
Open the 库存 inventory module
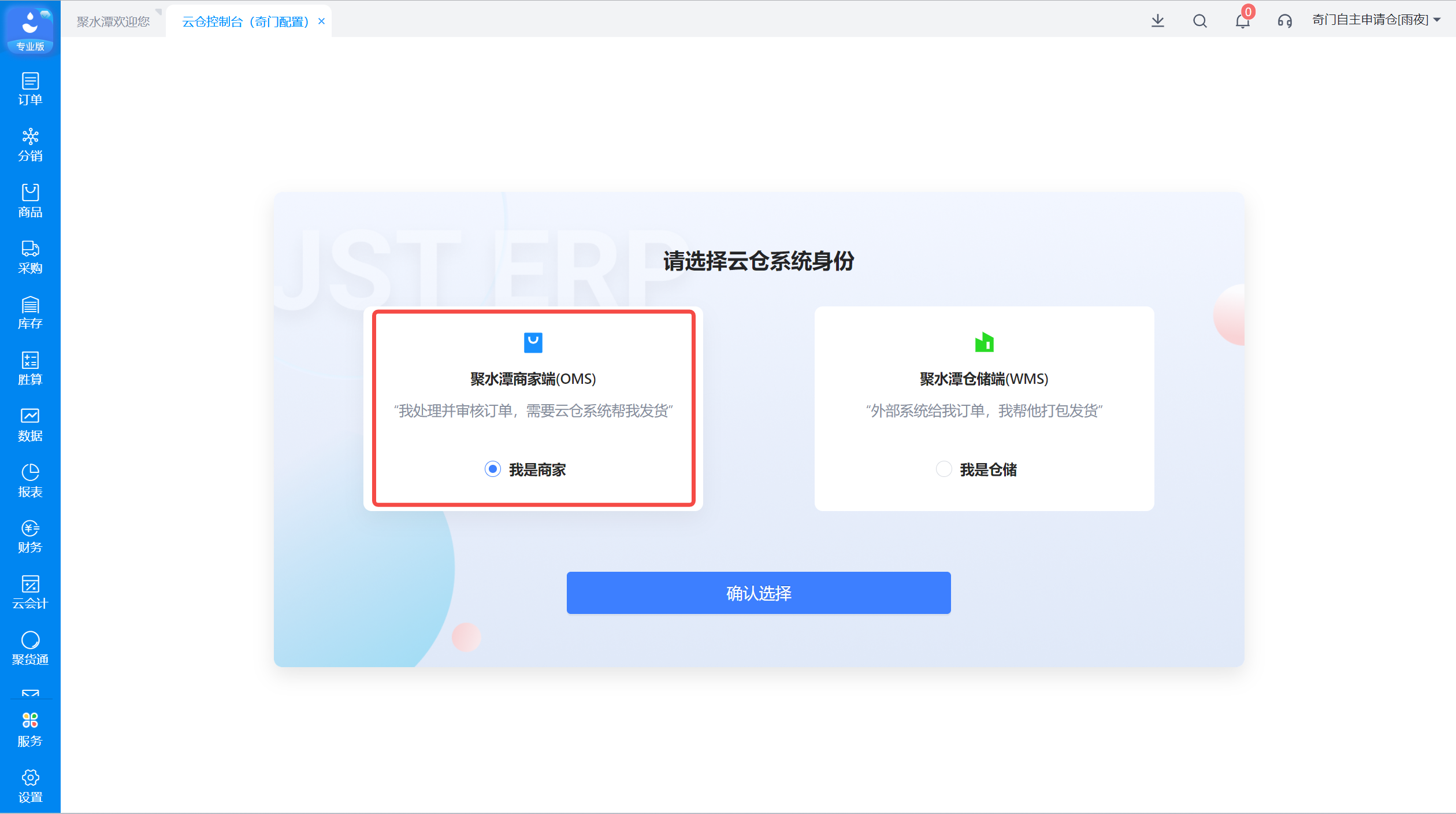(30, 313)
